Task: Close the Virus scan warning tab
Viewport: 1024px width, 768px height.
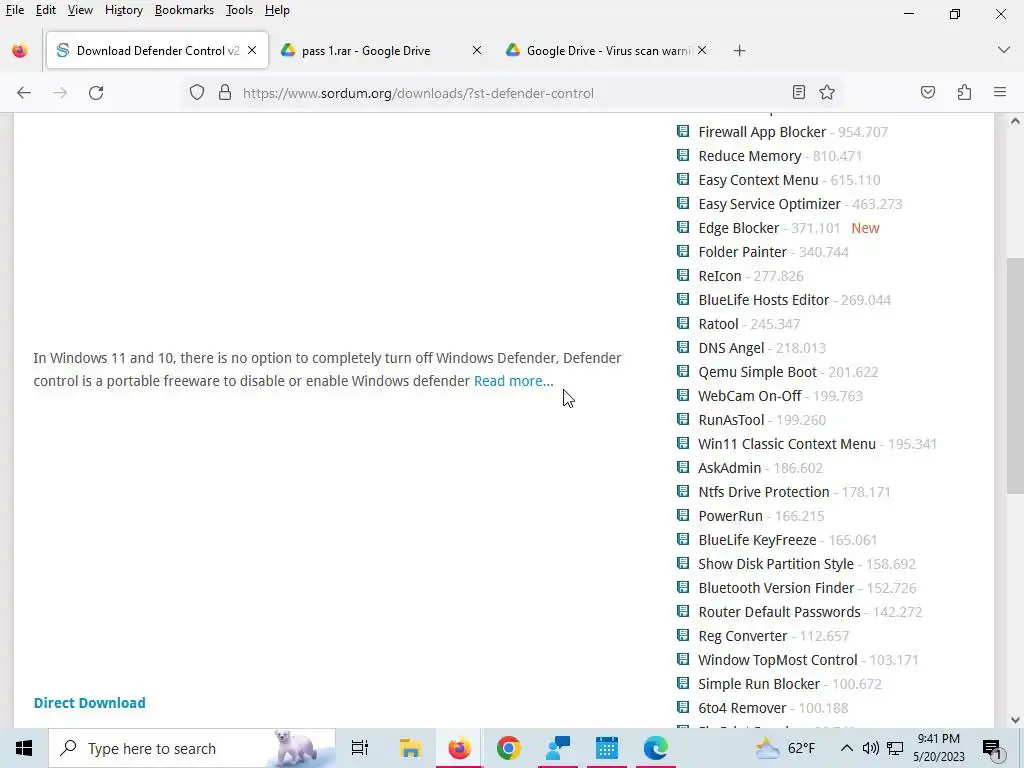Action: pos(702,50)
